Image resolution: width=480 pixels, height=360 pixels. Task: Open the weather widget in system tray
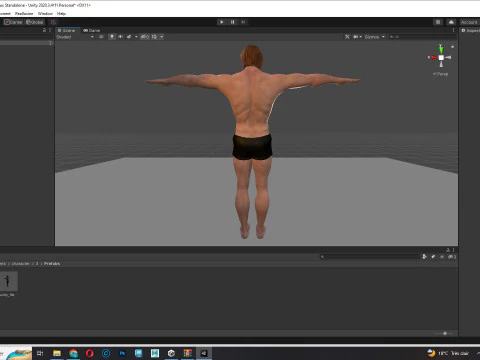[x=448, y=353]
